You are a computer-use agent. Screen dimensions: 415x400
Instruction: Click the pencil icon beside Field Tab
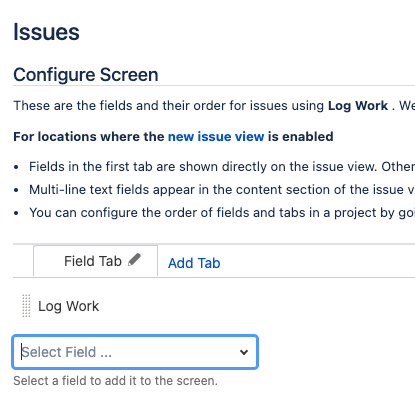coord(134,260)
